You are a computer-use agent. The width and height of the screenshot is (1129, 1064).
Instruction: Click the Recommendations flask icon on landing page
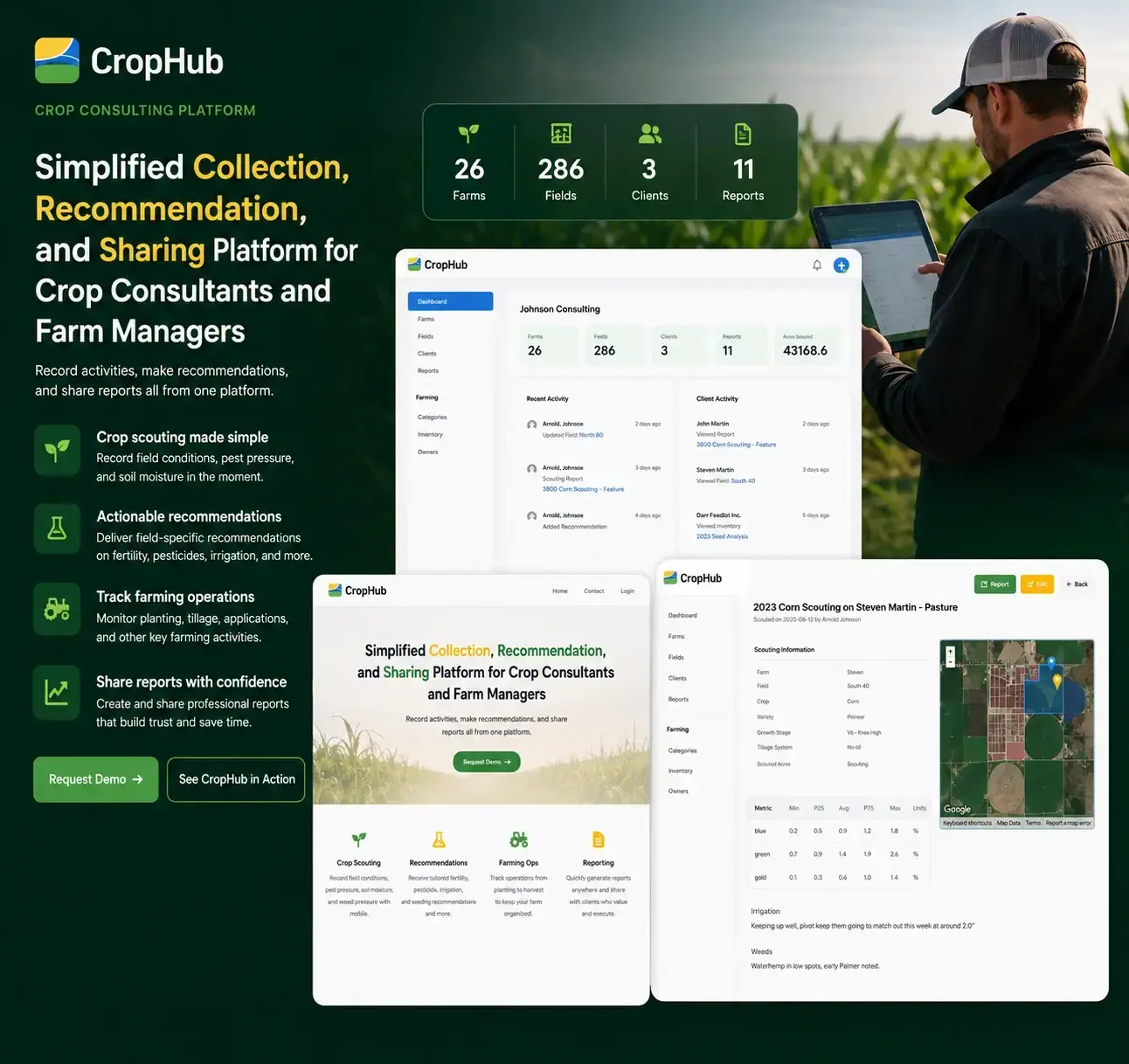(439, 839)
